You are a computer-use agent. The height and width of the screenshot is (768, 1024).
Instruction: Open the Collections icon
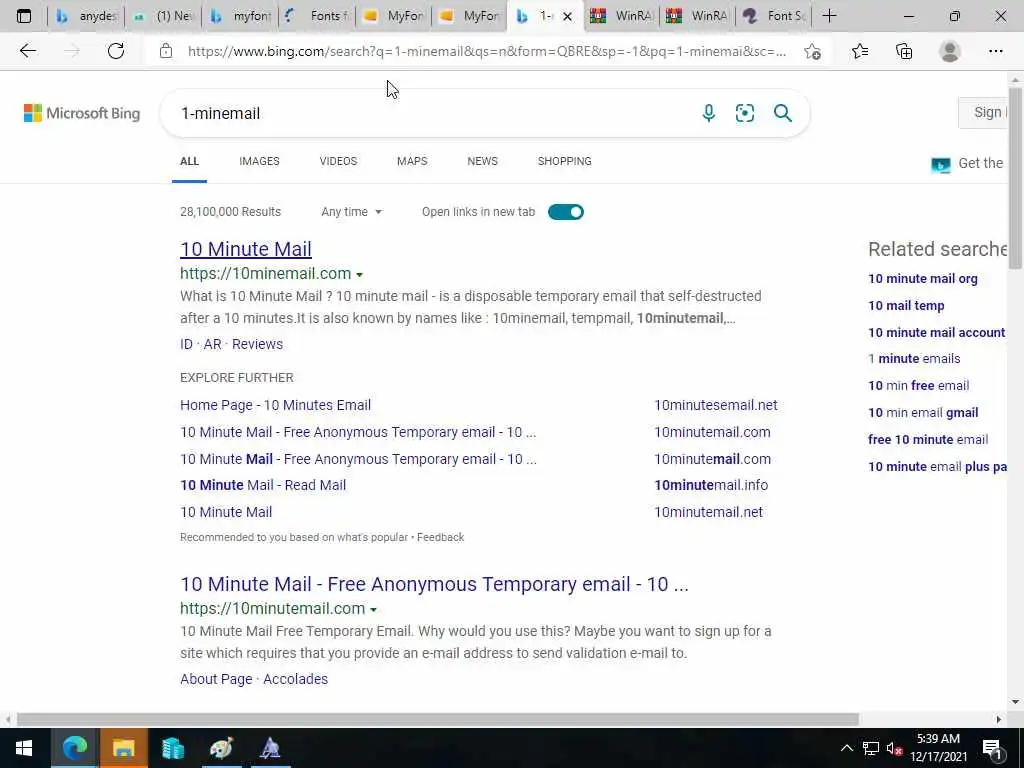(x=904, y=51)
